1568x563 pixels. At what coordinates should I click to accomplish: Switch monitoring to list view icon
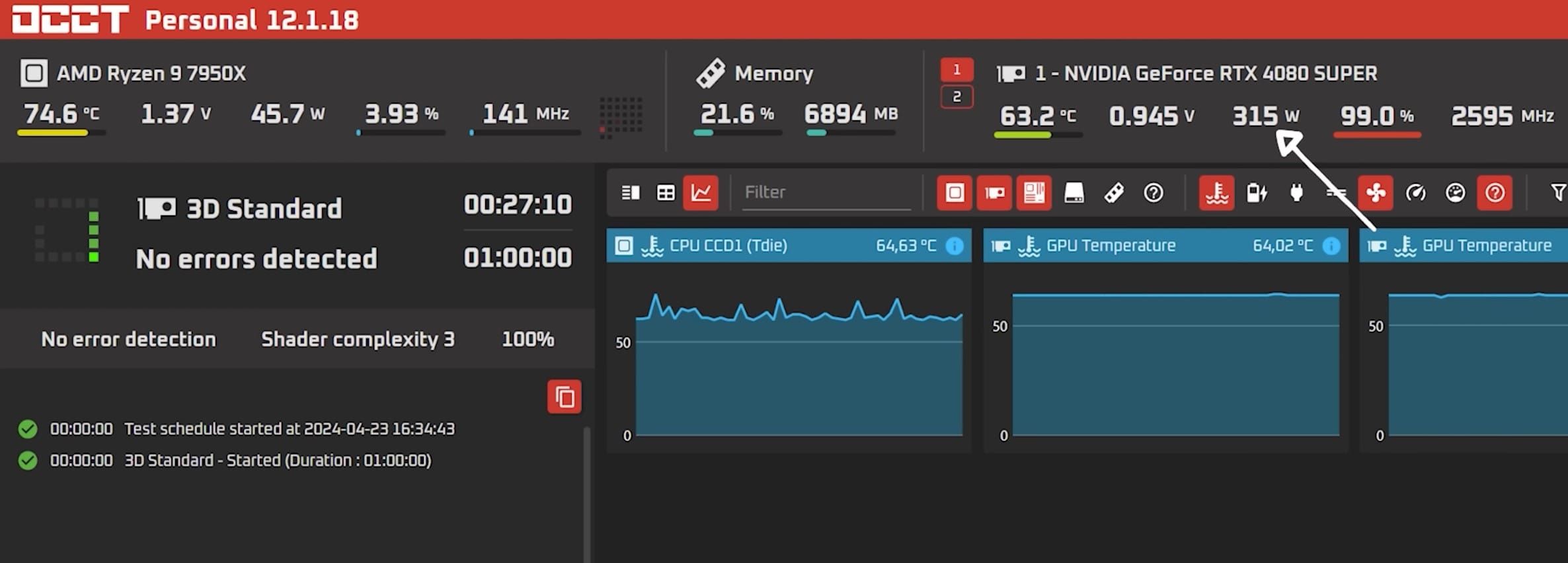click(630, 193)
